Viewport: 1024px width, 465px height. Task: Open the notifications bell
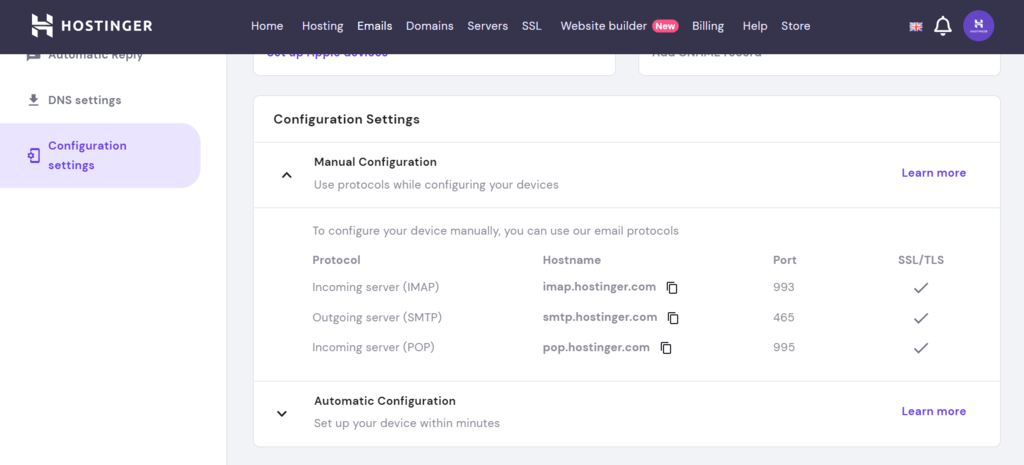click(942, 27)
